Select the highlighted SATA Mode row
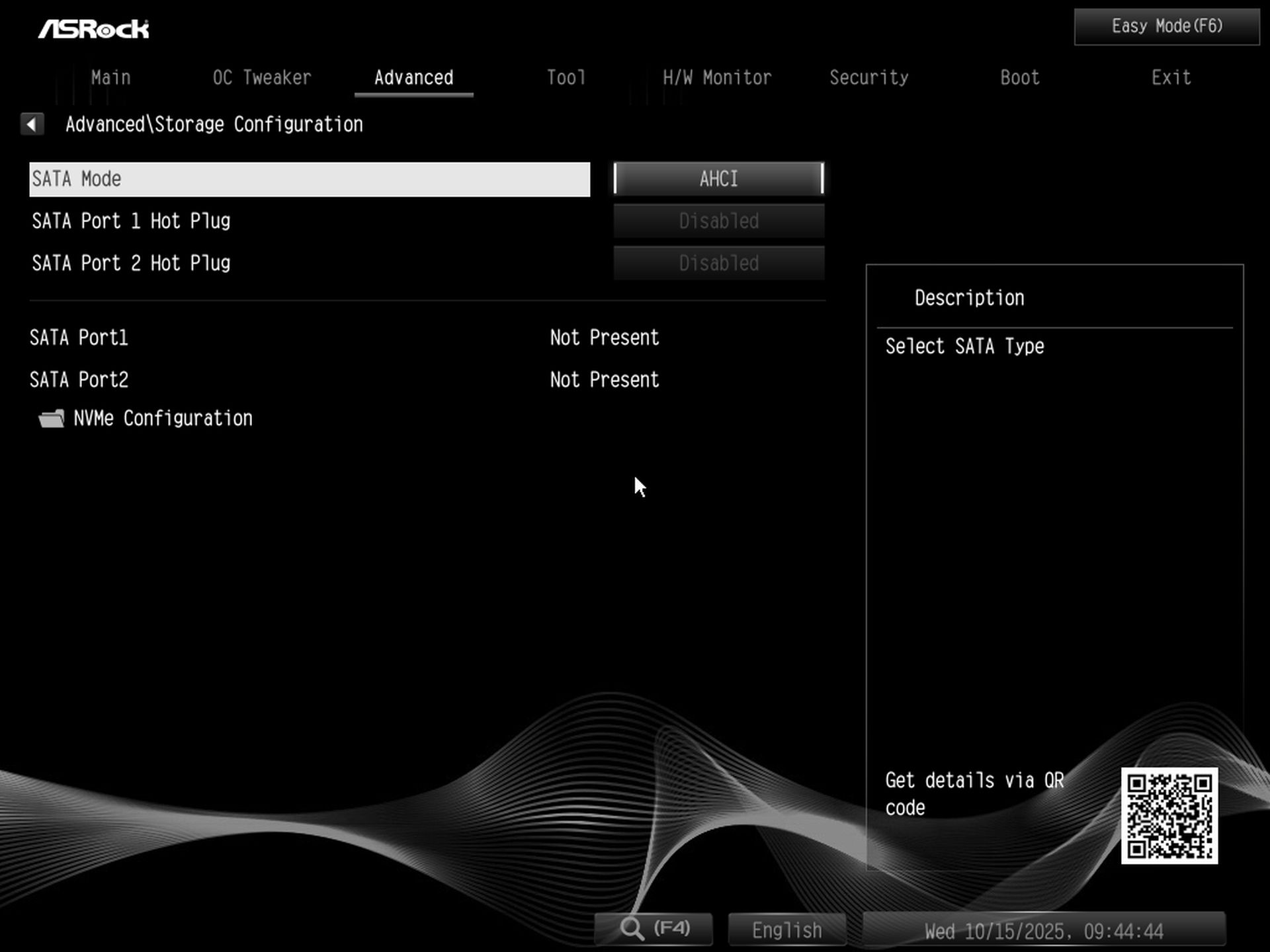Screen dimensions: 1270x952 pos(309,179)
